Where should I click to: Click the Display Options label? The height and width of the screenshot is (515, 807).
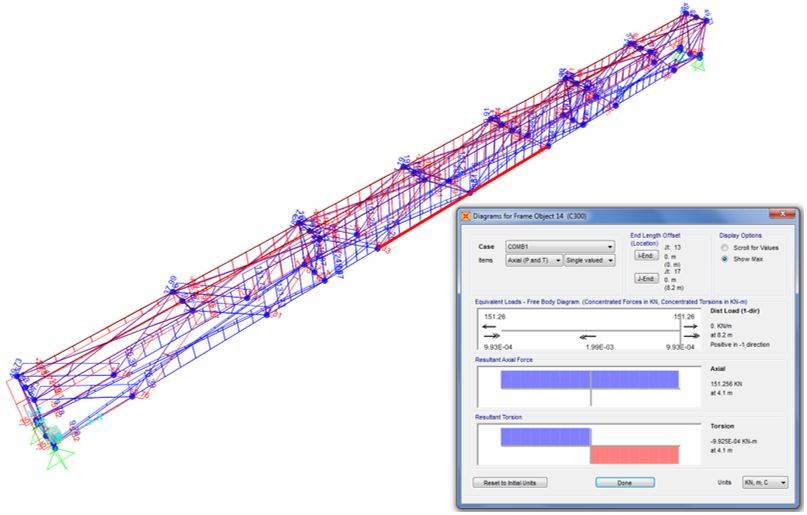click(x=741, y=236)
